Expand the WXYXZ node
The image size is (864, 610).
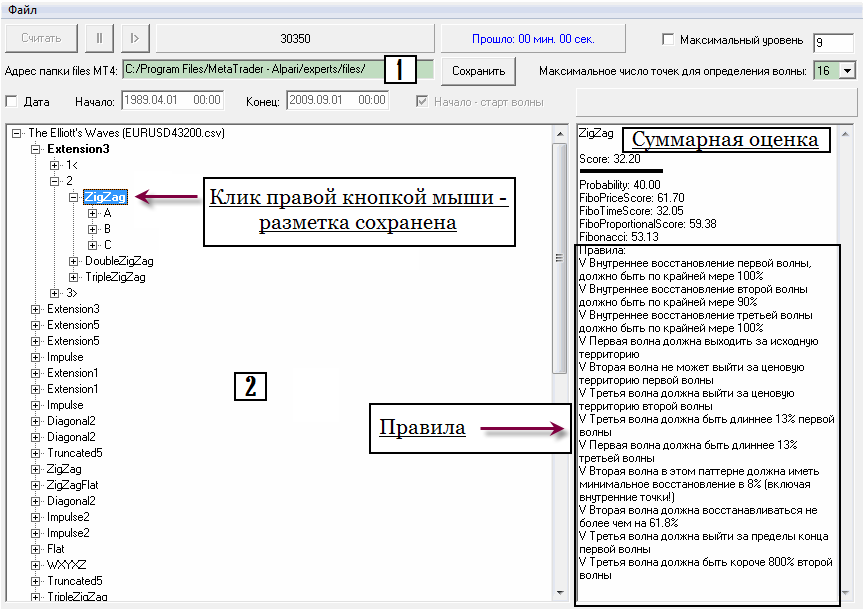(35, 565)
